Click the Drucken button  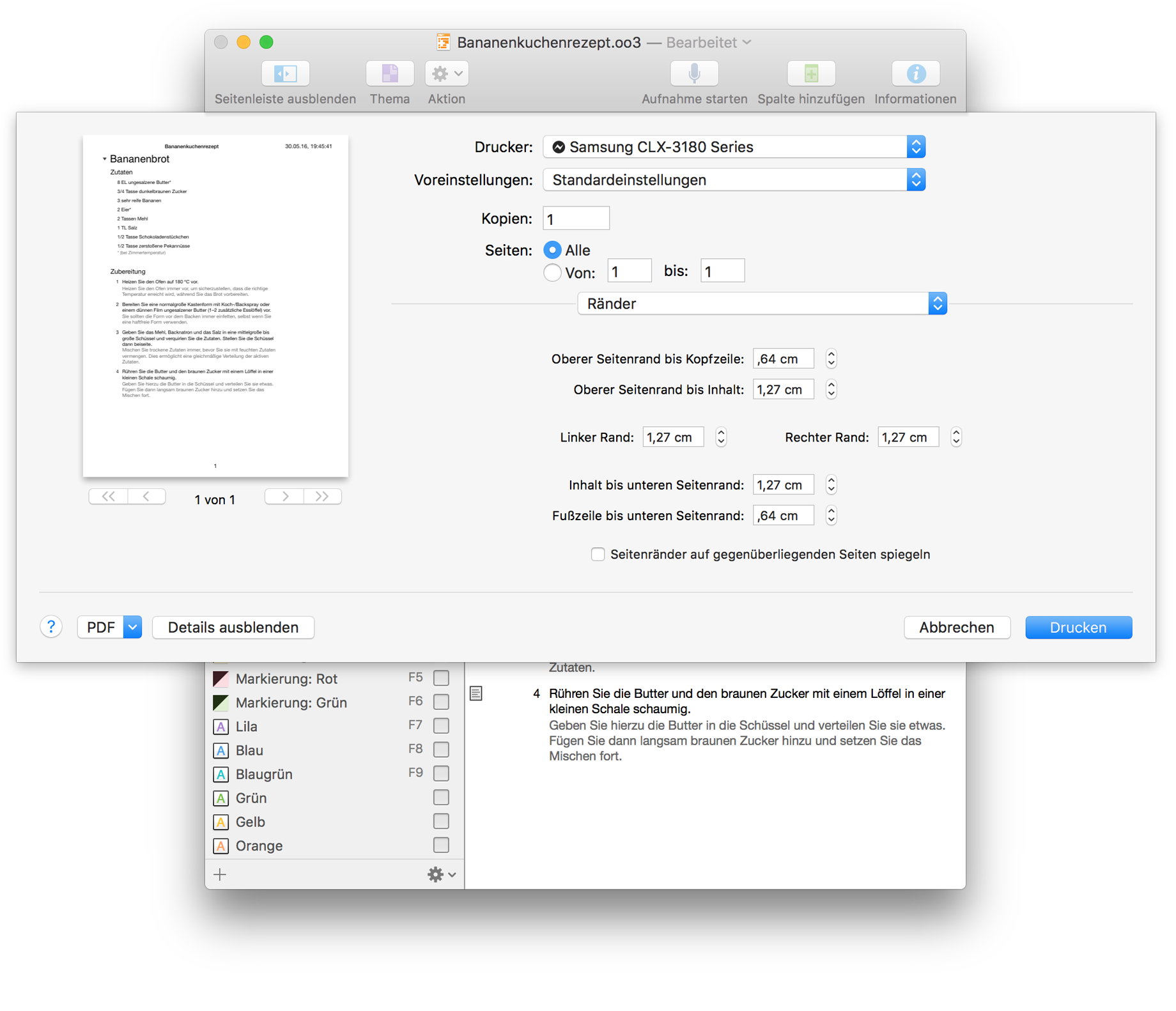pos(1078,628)
